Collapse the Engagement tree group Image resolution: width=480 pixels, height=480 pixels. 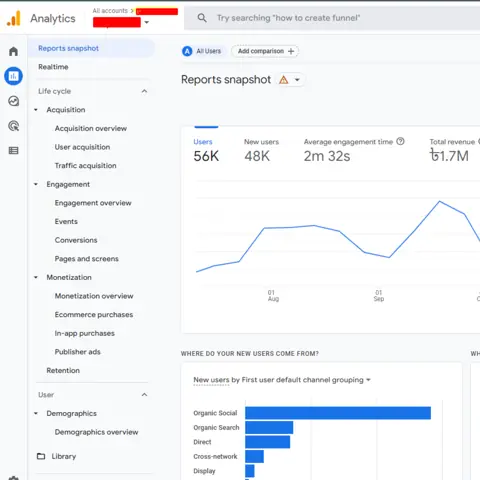(x=36, y=184)
